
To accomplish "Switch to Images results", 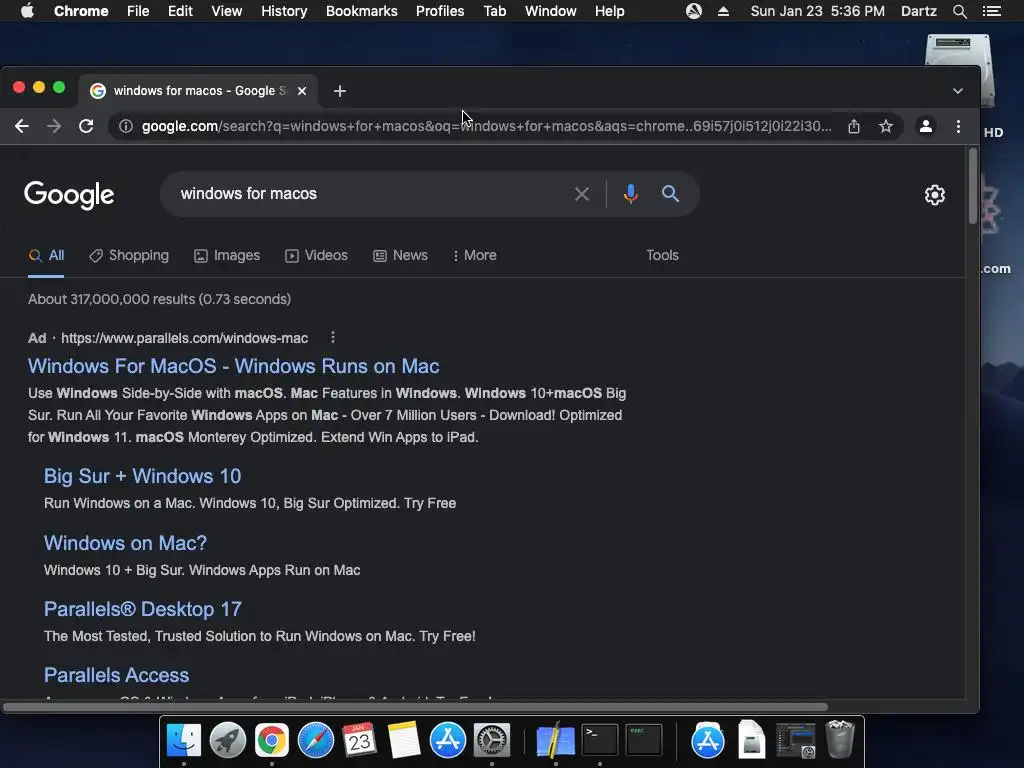I will click(227, 255).
